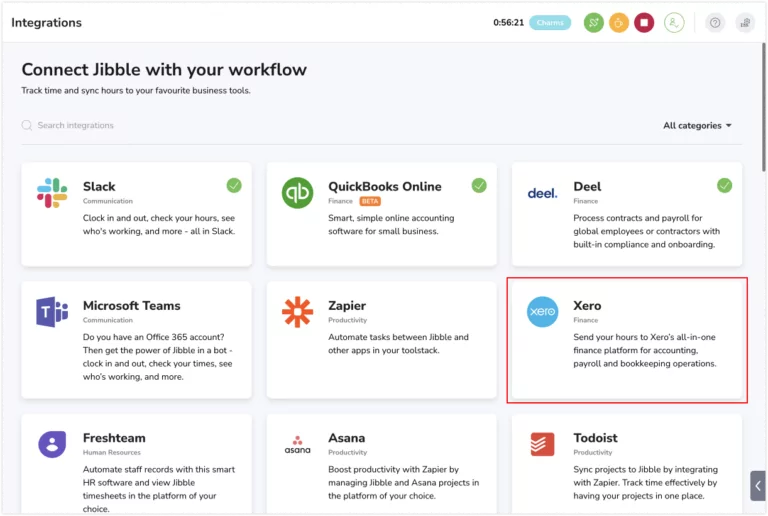Image resolution: width=768 pixels, height=516 pixels.
Task: Click Finance label under Deel
Action: pos(585,201)
